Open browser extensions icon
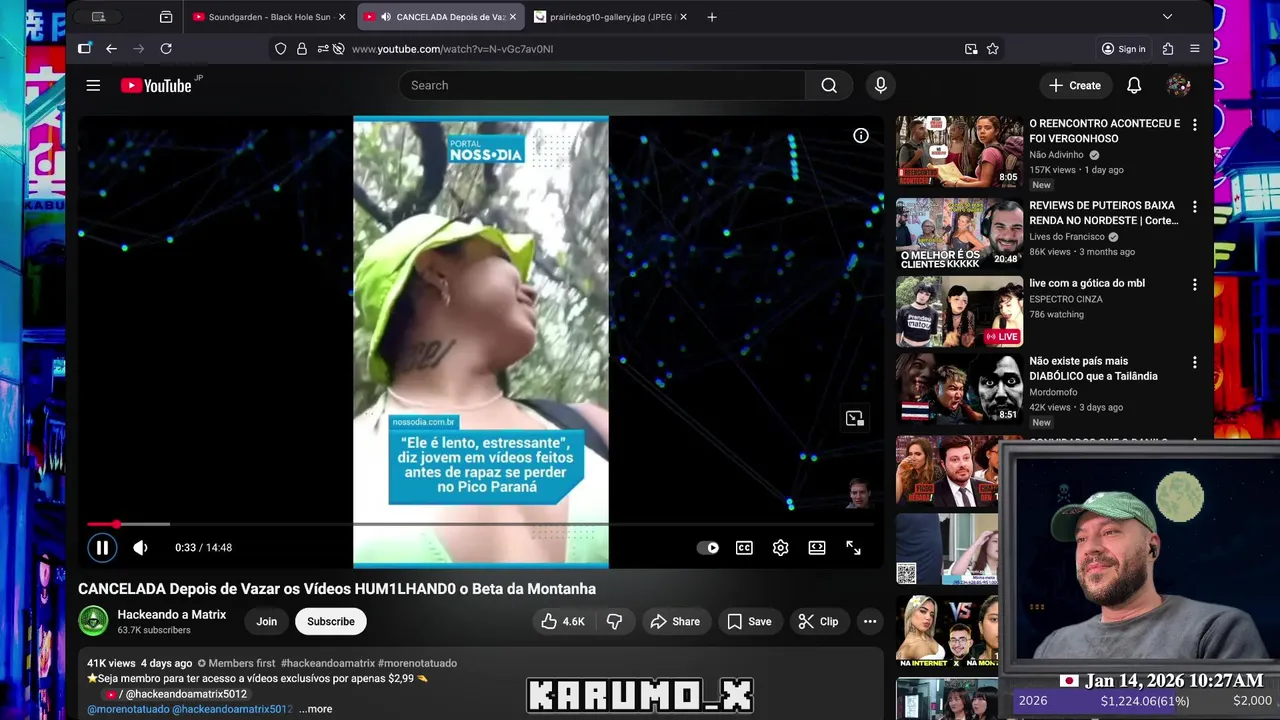This screenshot has width=1280, height=720. (1168, 48)
